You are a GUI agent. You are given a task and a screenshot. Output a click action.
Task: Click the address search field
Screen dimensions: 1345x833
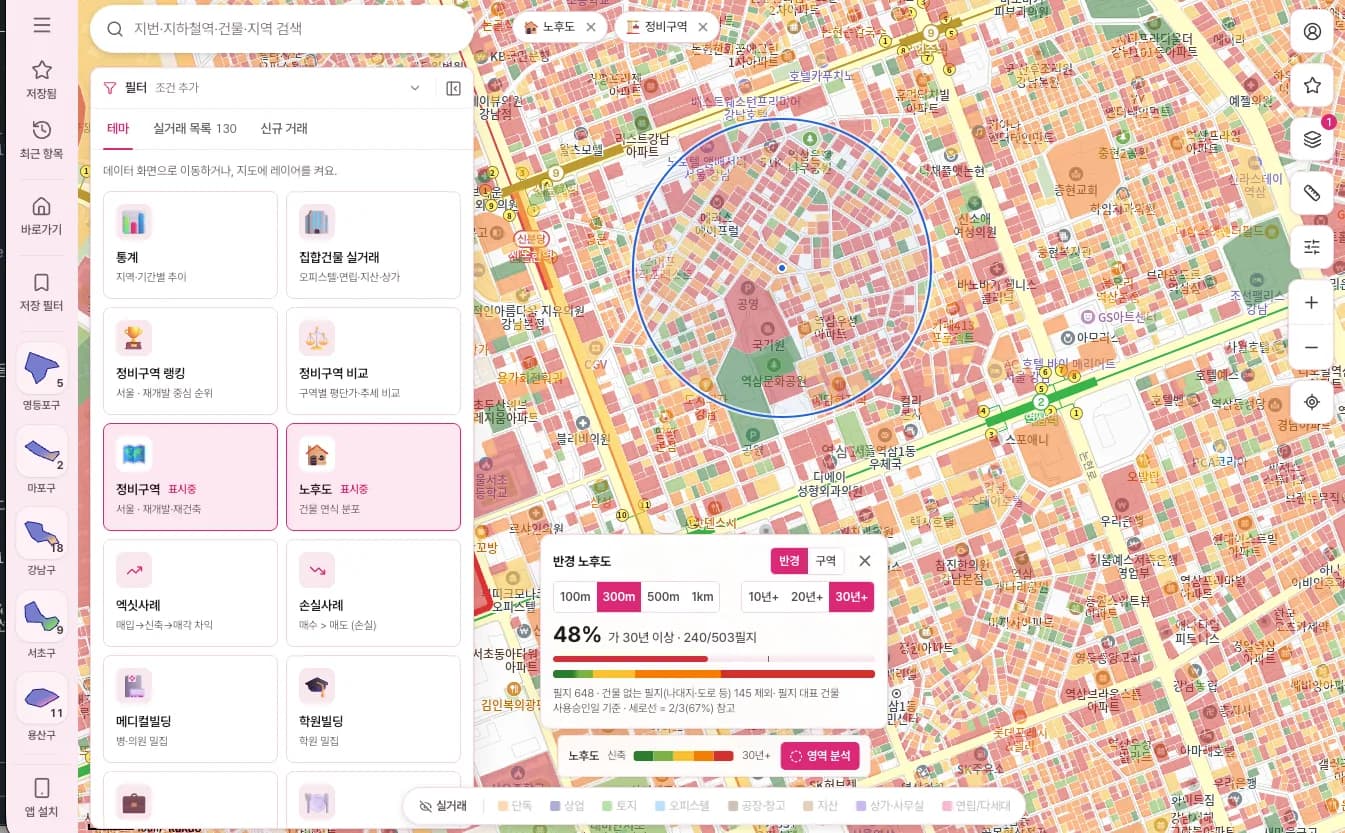[x=281, y=29]
